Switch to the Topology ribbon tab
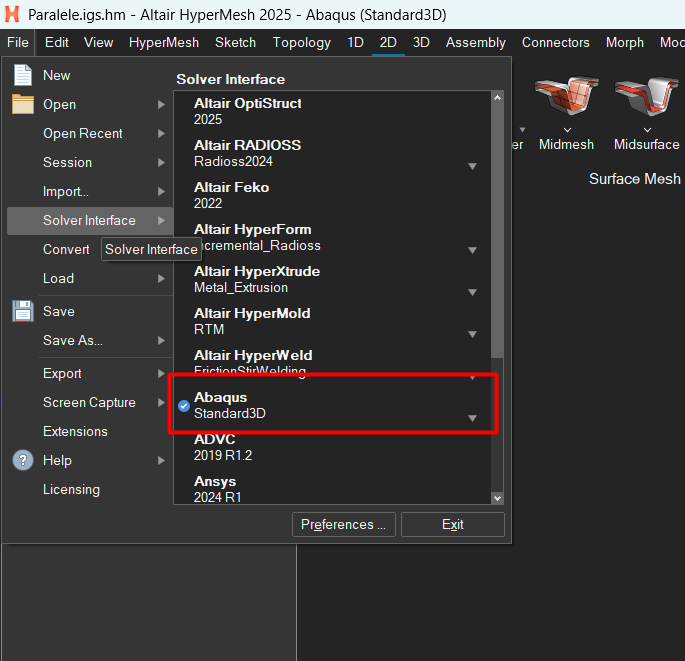Viewport: 685px width, 661px height. 301,42
